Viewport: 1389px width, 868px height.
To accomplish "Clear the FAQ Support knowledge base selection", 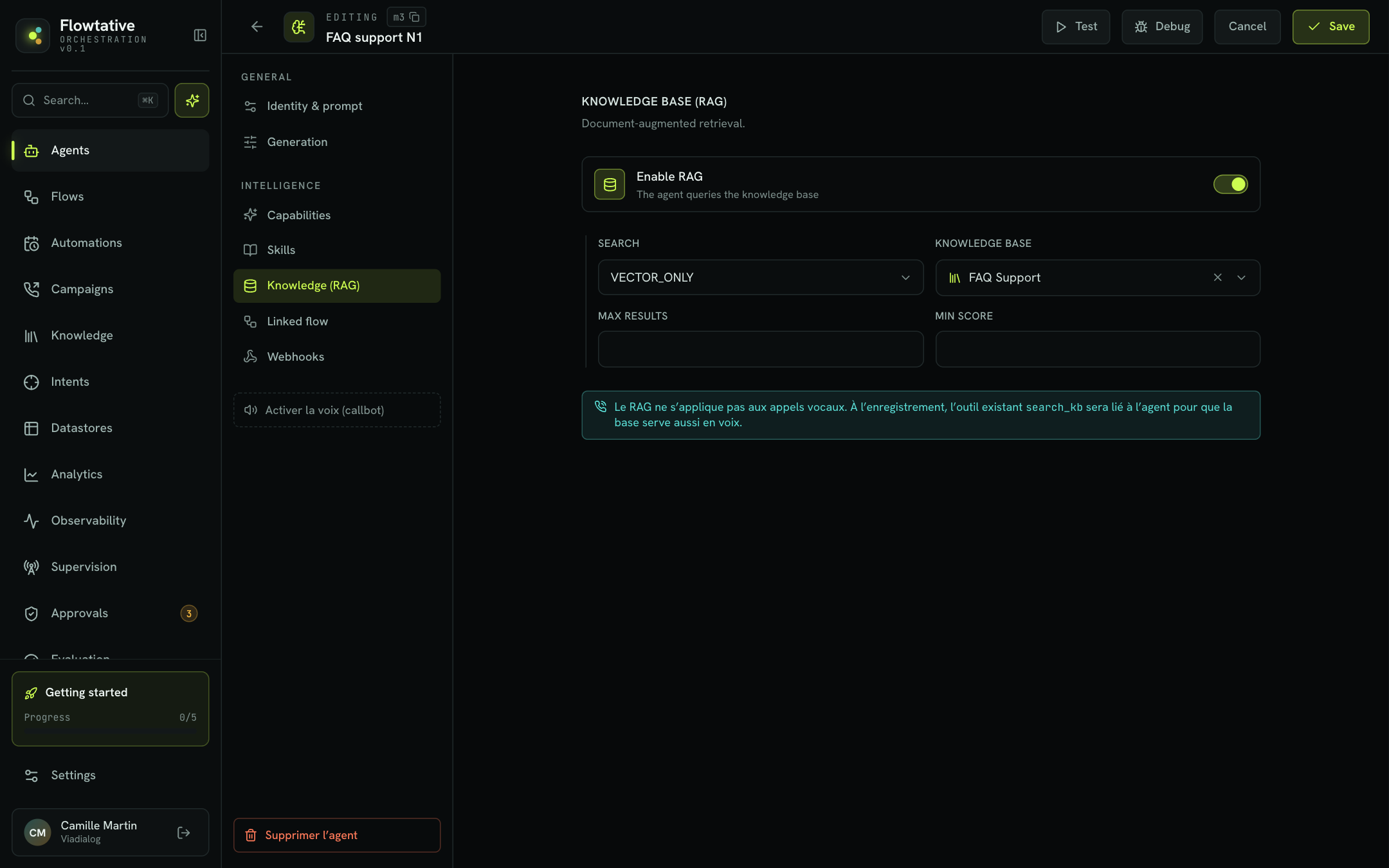I will click(1217, 278).
